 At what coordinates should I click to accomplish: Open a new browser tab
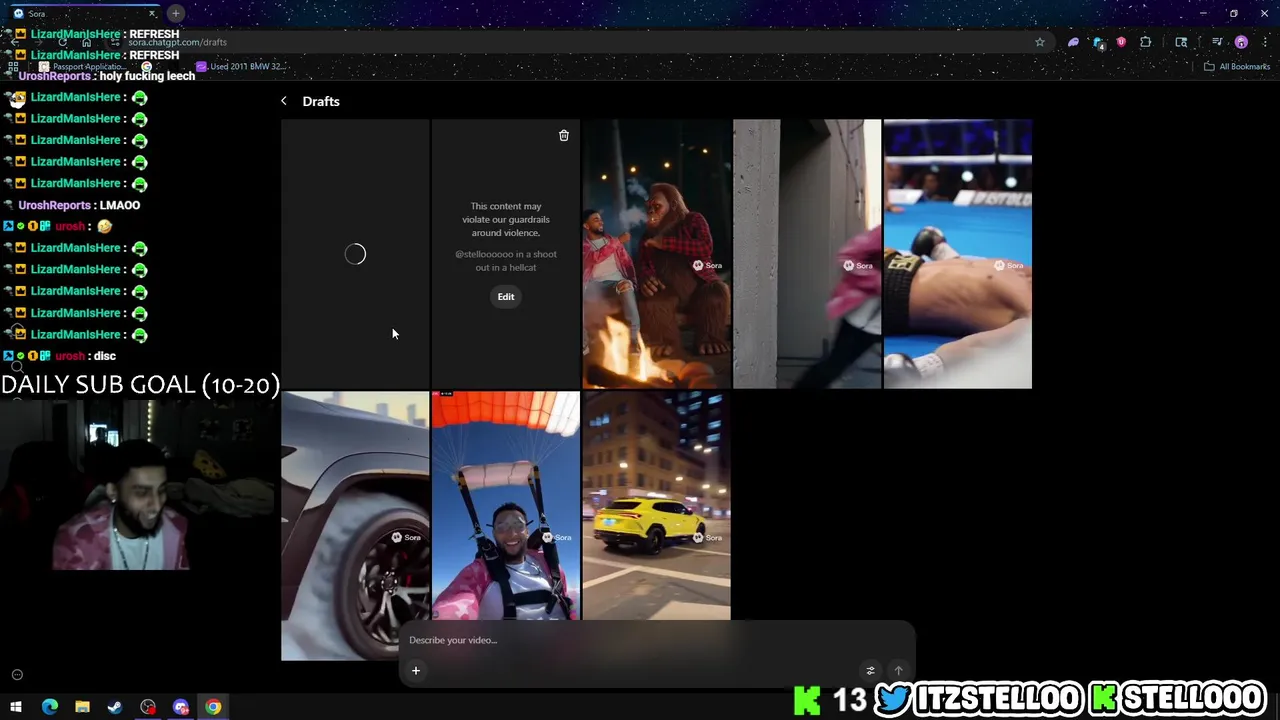coord(175,13)
